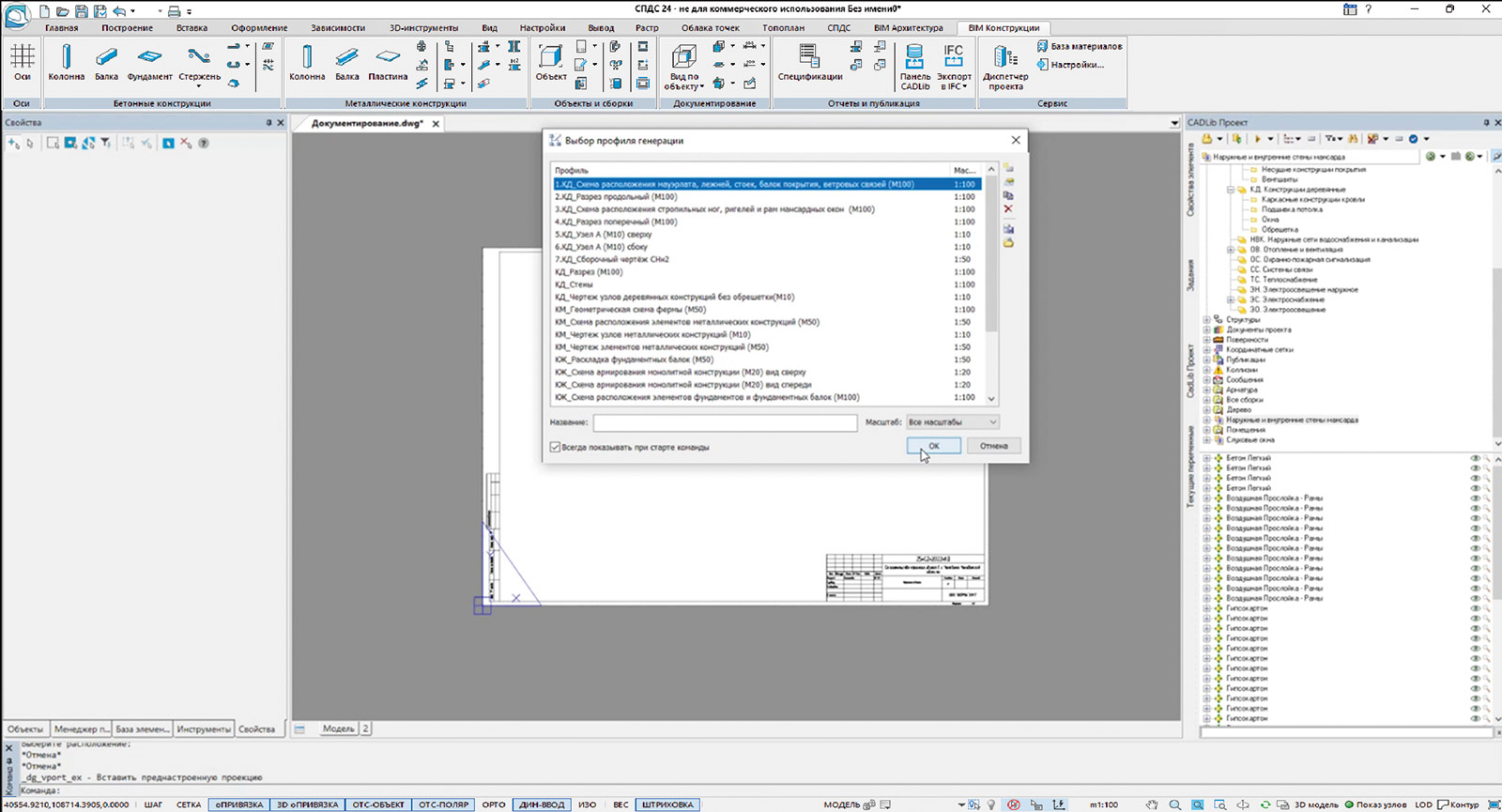
Task: Open the Инструменты bottom panel tab
Action: pyautogui.click(x=203, y=729)
